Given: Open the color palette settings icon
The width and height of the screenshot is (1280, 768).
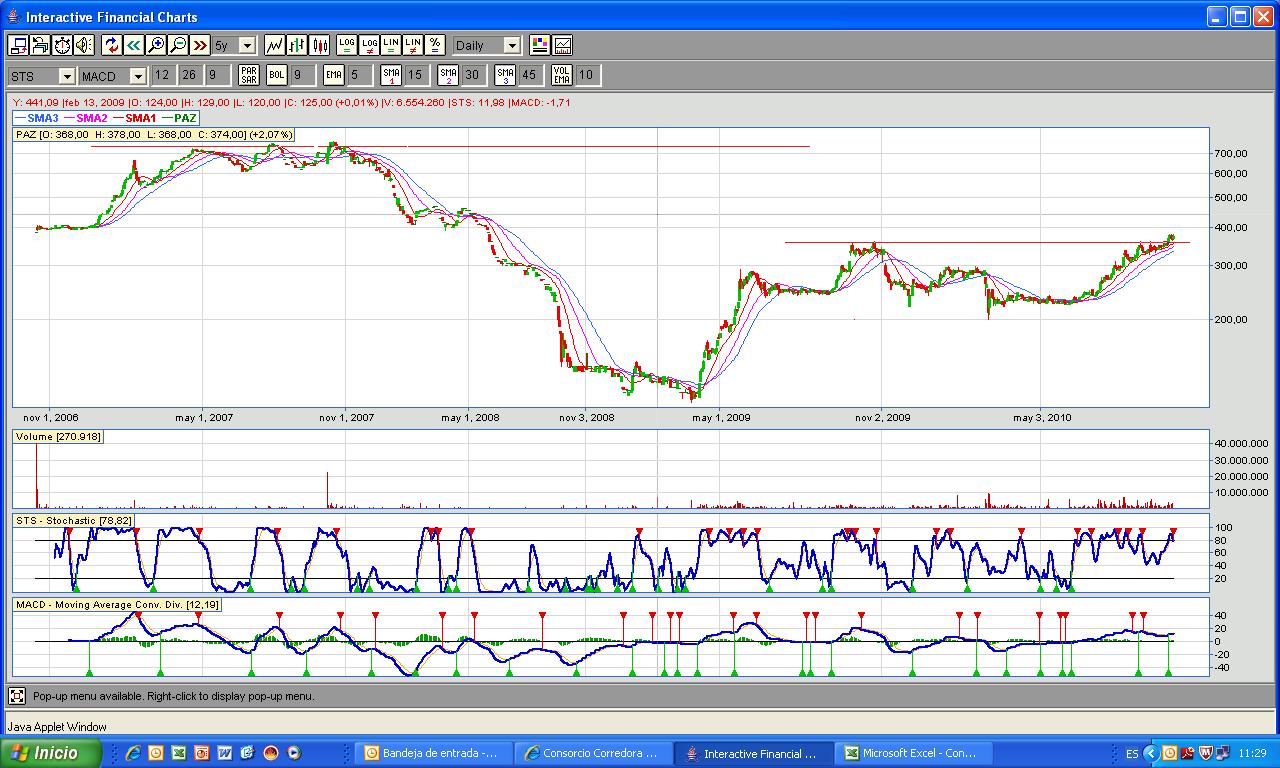Looking at the screenshot, I should (x=540, y=45).
